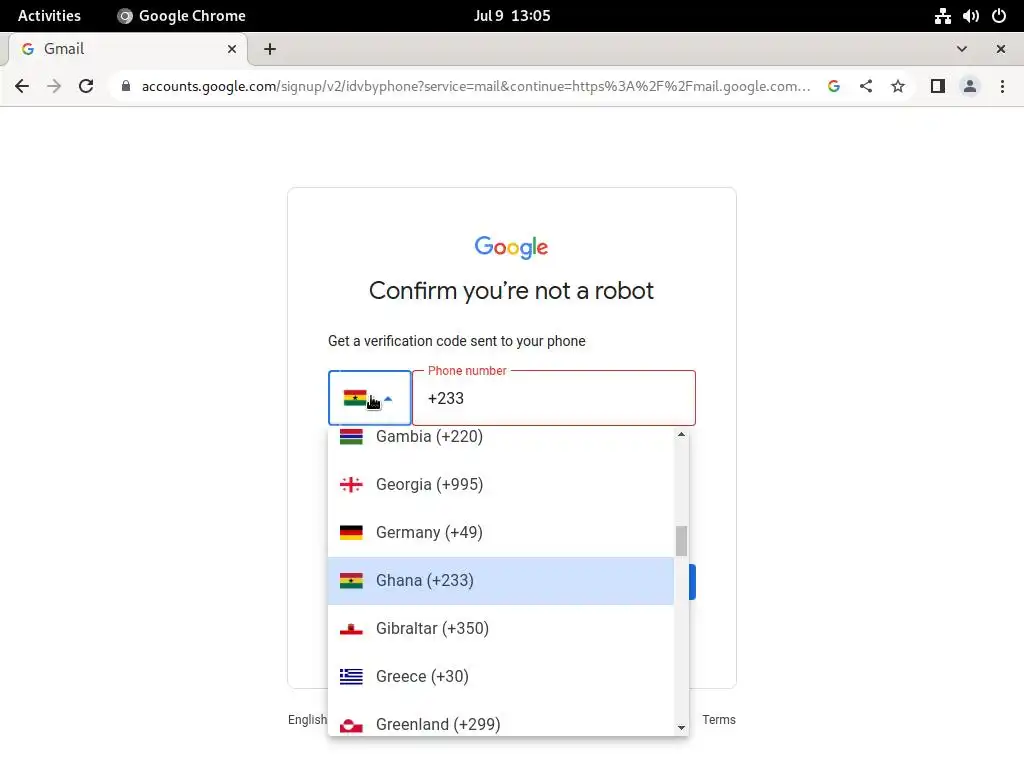Click the country list scroll down arrow
Image resolution: width=1024 pixels, height=768 pixels.
pyautogui.click(x=681, y=728)
